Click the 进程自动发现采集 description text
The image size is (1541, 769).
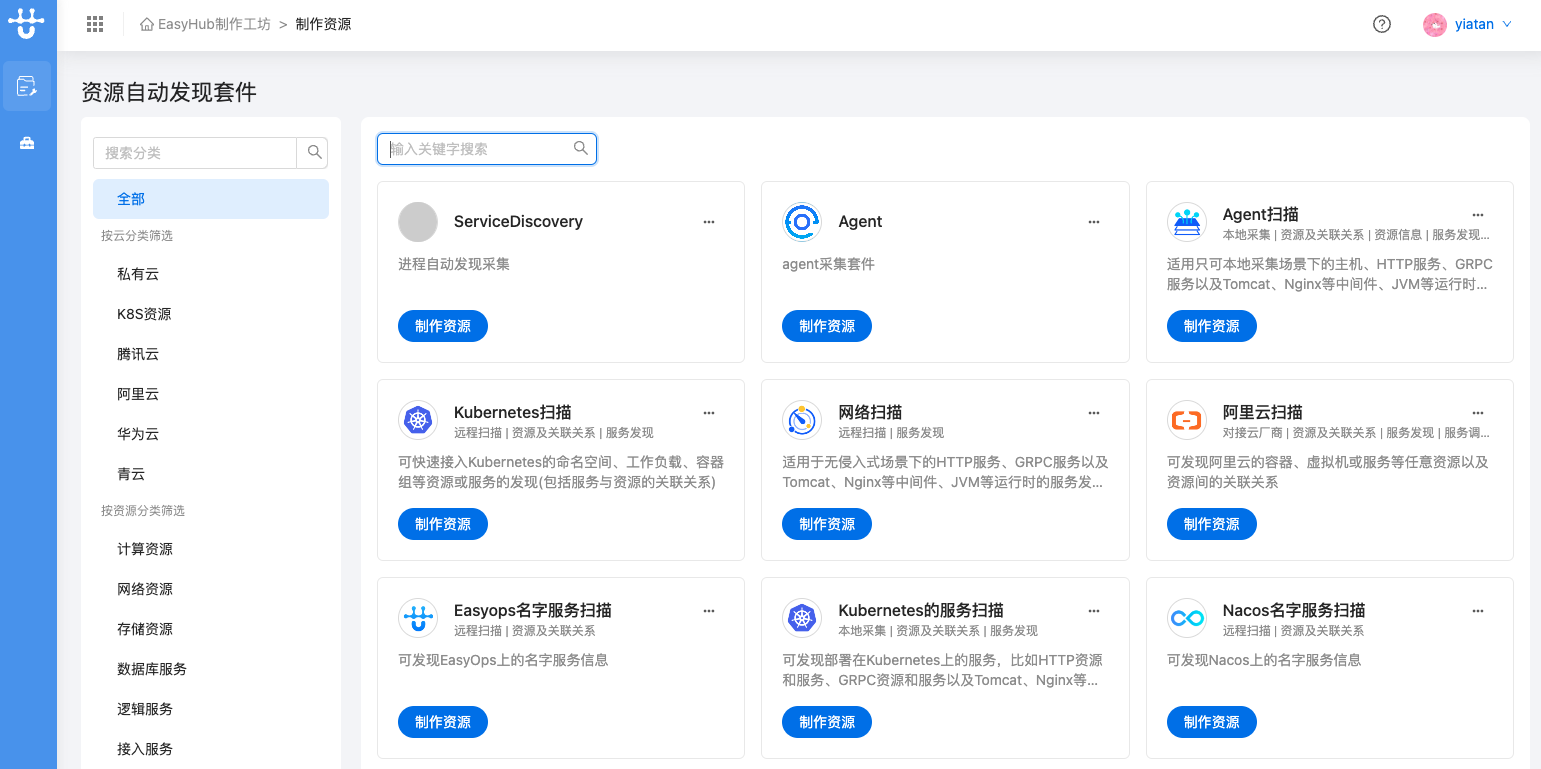click(454, 264)
